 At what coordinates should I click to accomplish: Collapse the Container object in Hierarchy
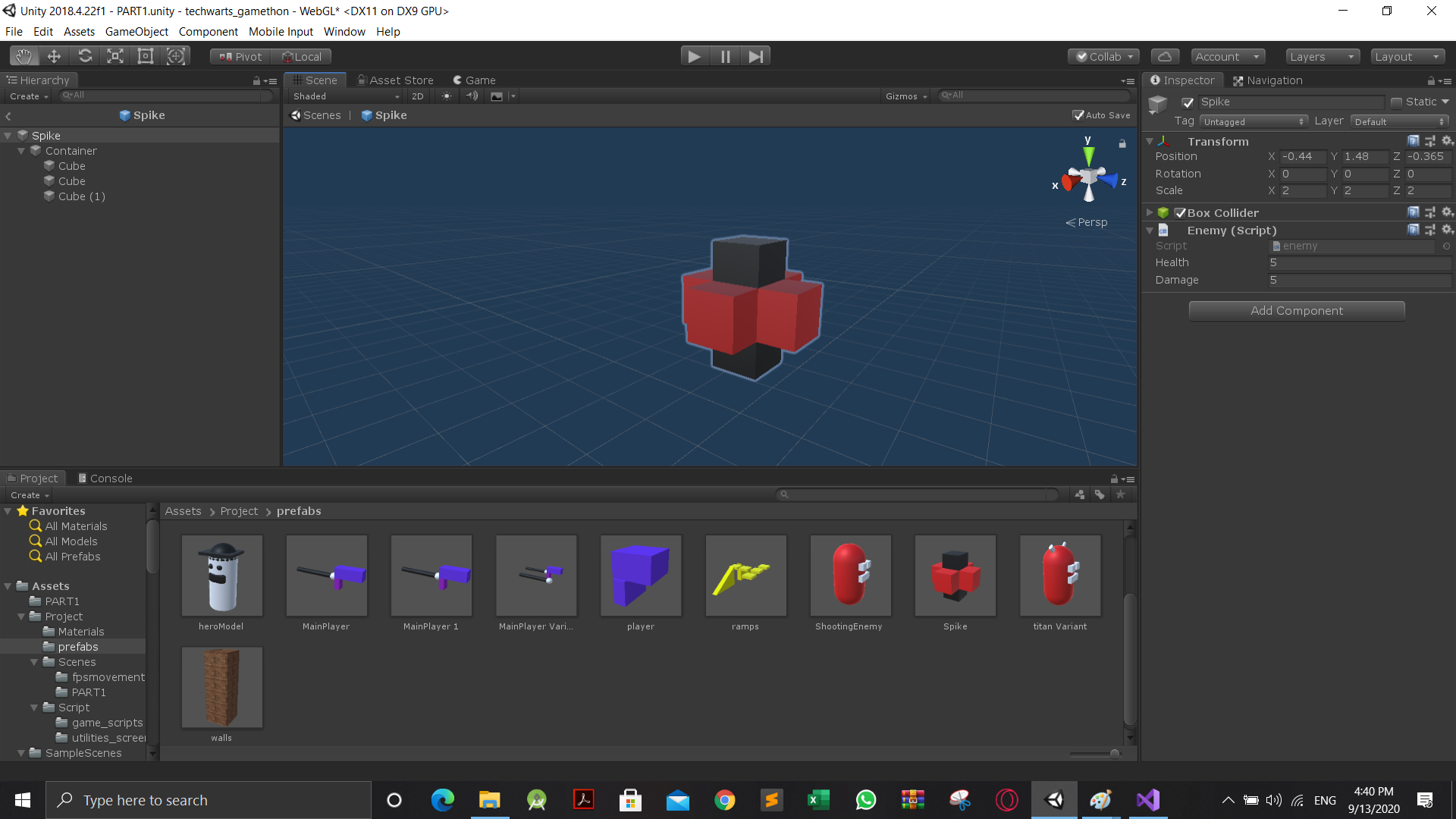(21, 151)
